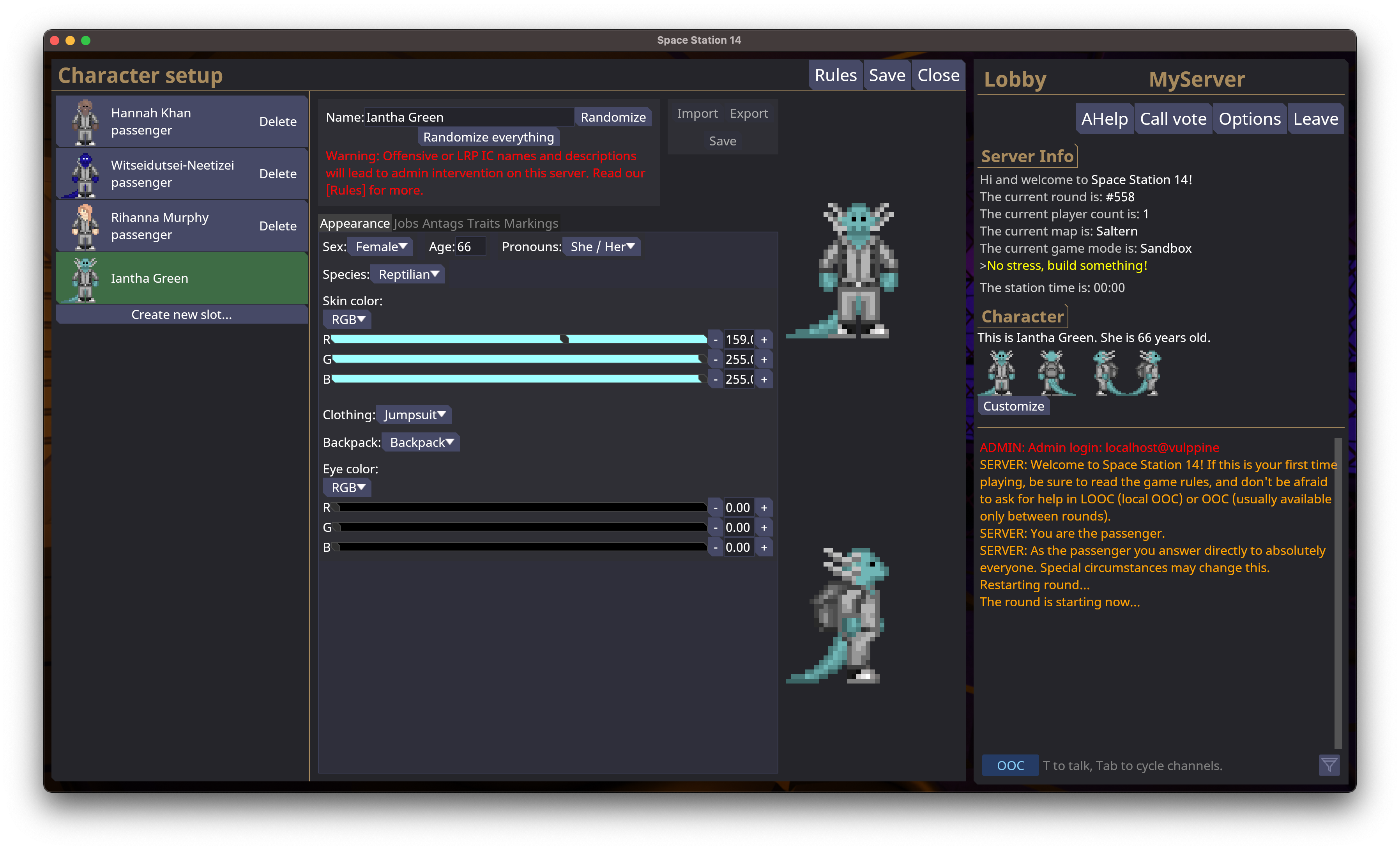The height and width of the screenshot is (850, 1400).
Task: Open the Backpack selection dropdown
Action: tap(421, 442)
